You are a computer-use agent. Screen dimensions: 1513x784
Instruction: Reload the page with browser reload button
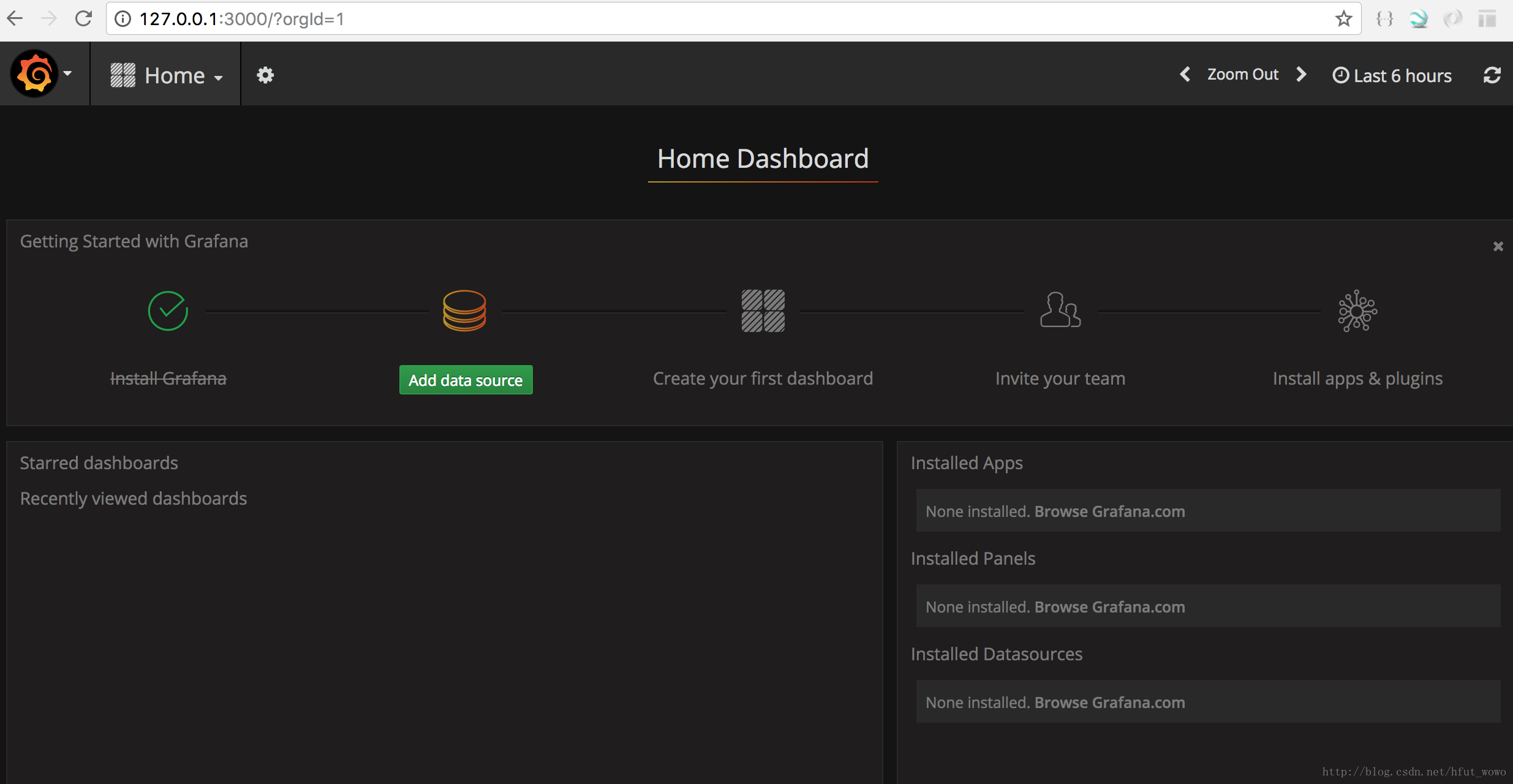(x=83, y=18)
